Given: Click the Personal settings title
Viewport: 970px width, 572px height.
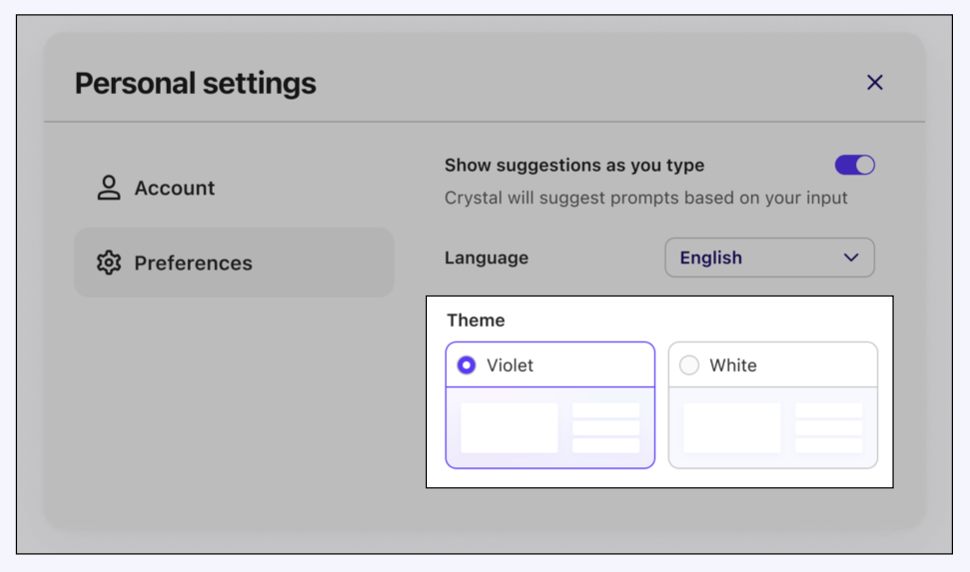Looking at the screenshot, I should pyautogui.click(x=195, y=83).
